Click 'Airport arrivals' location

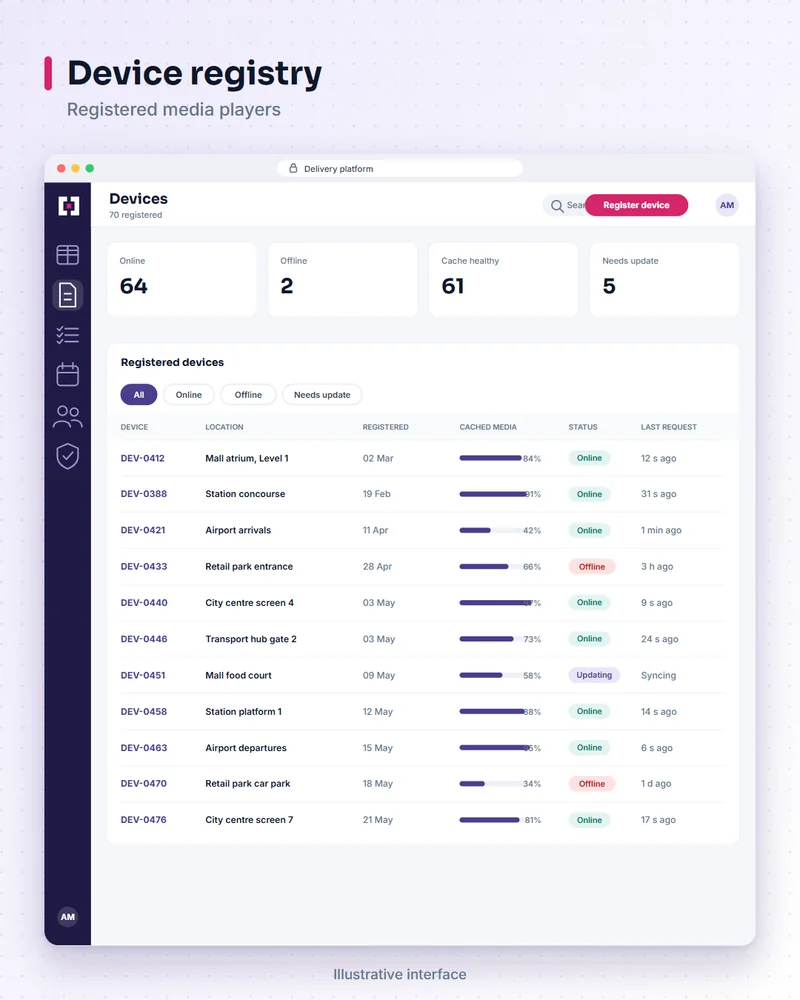click(238, 530)
